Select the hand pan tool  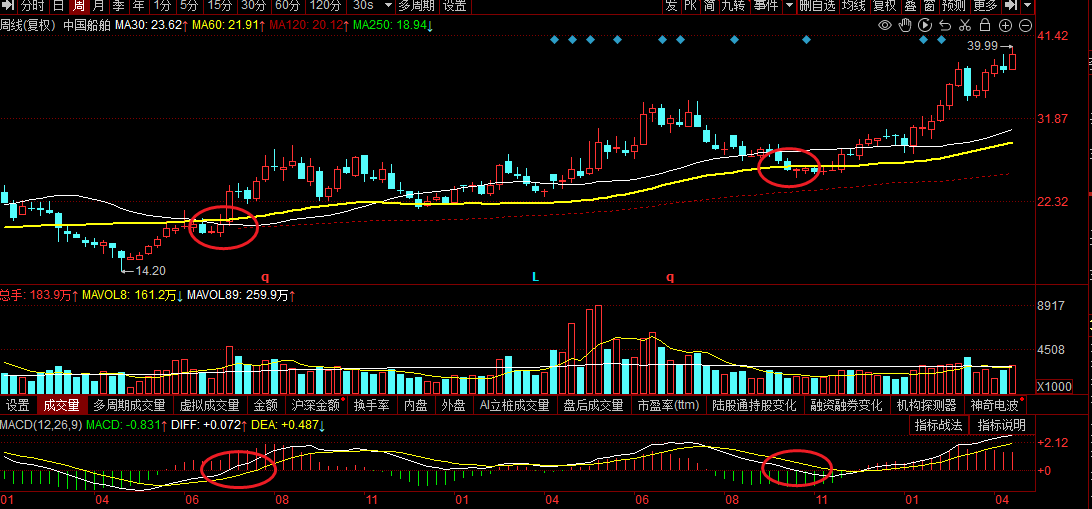pyautogui.click(x=905, y=25)
